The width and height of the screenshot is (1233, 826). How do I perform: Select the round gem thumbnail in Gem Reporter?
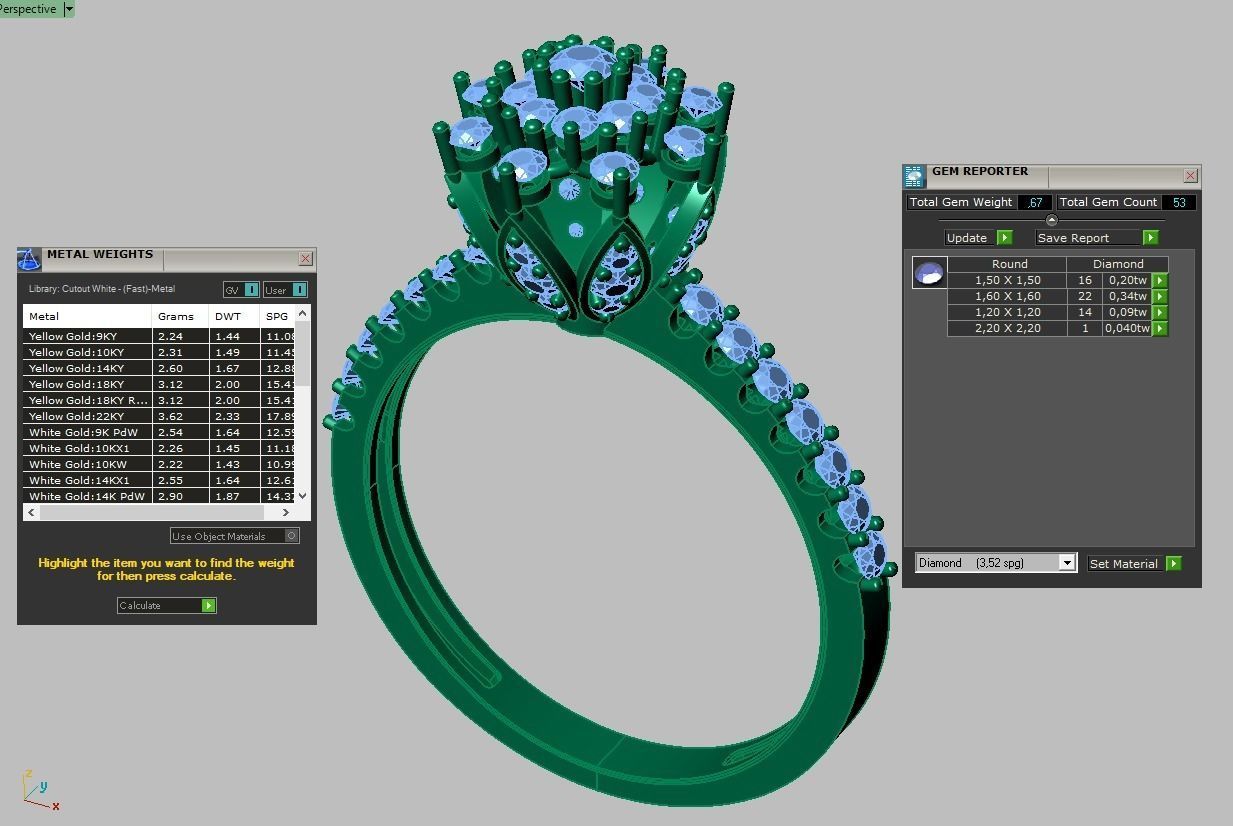coord(929,272)
